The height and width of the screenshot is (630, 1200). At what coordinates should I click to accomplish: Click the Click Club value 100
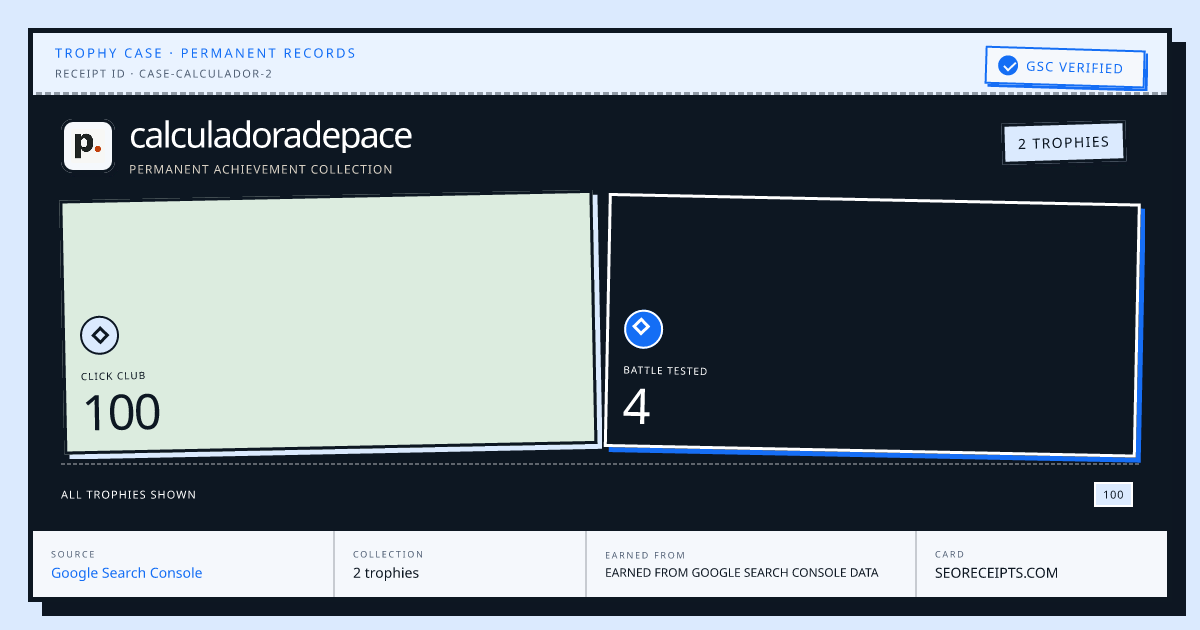coord(121,413)
